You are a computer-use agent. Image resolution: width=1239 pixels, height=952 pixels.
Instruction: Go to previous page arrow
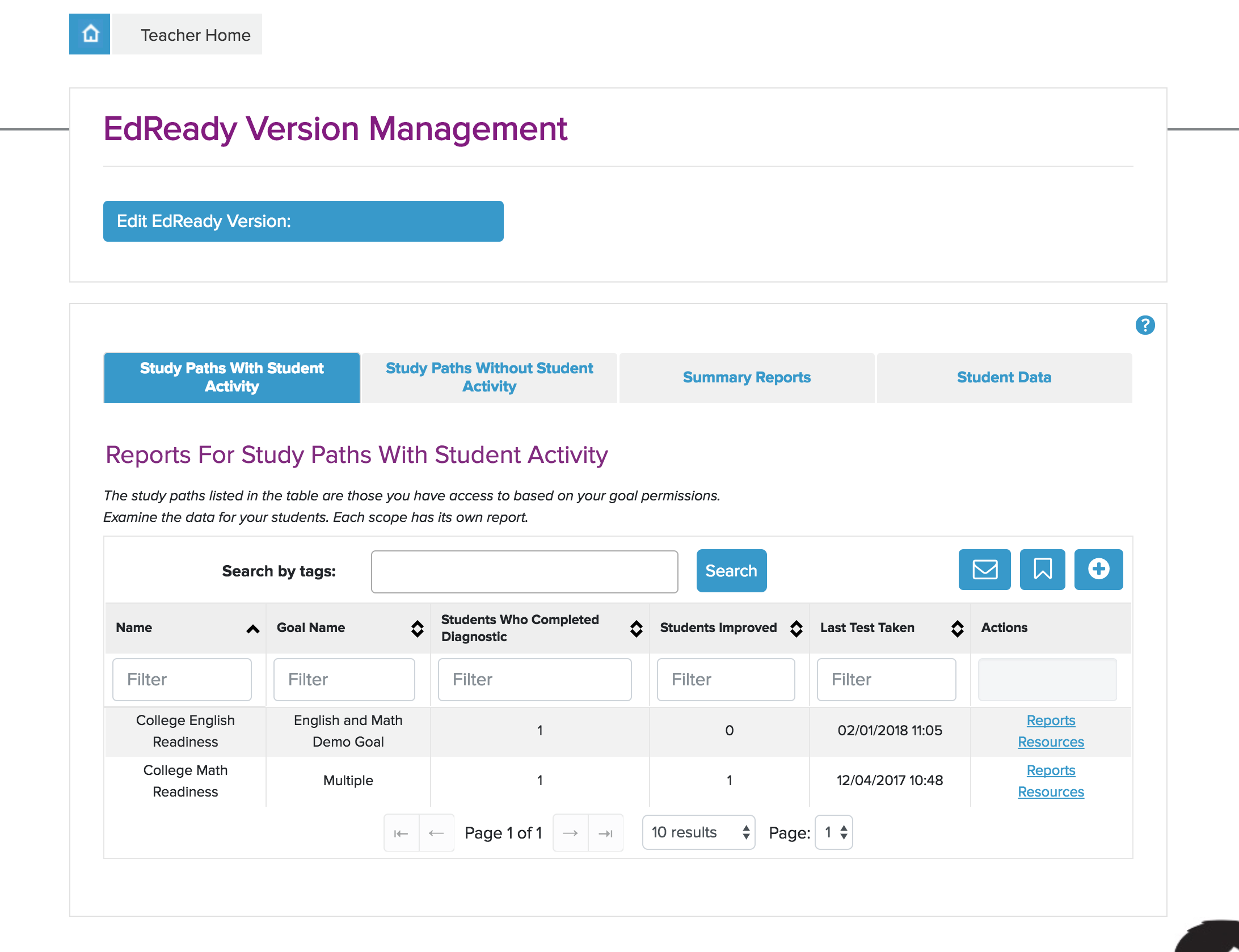[436, 833]
